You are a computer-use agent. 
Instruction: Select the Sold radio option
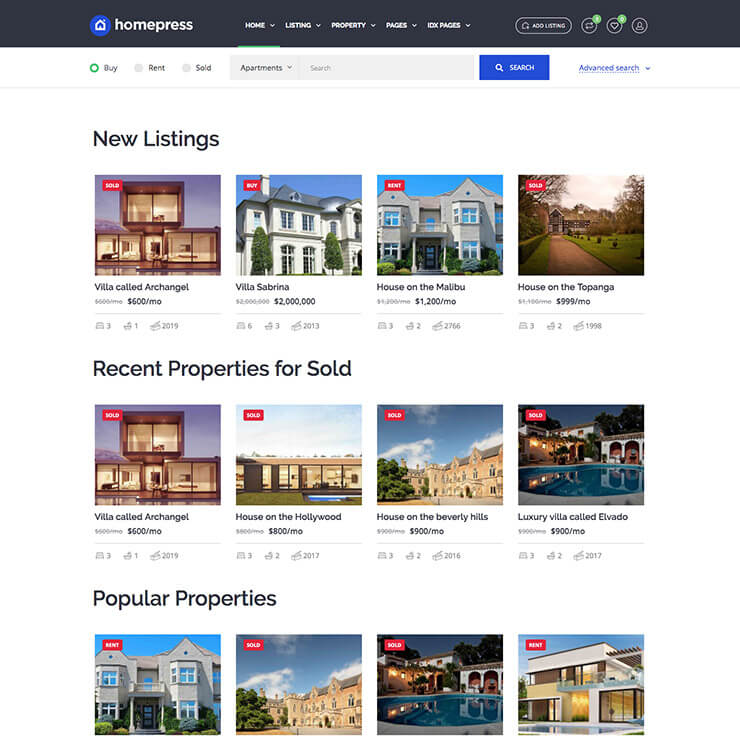pyautogui.click(x=186, y=68)
